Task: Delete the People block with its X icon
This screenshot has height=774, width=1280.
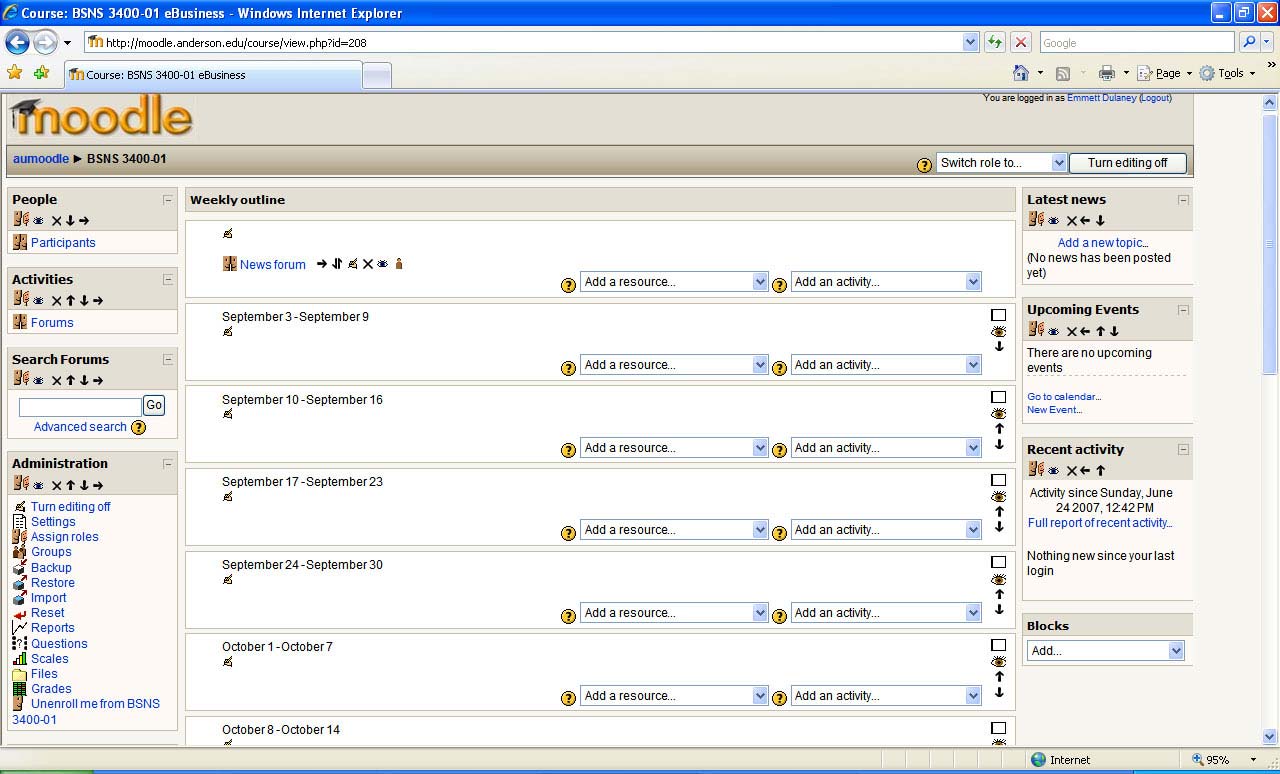Action: (57, 221)
